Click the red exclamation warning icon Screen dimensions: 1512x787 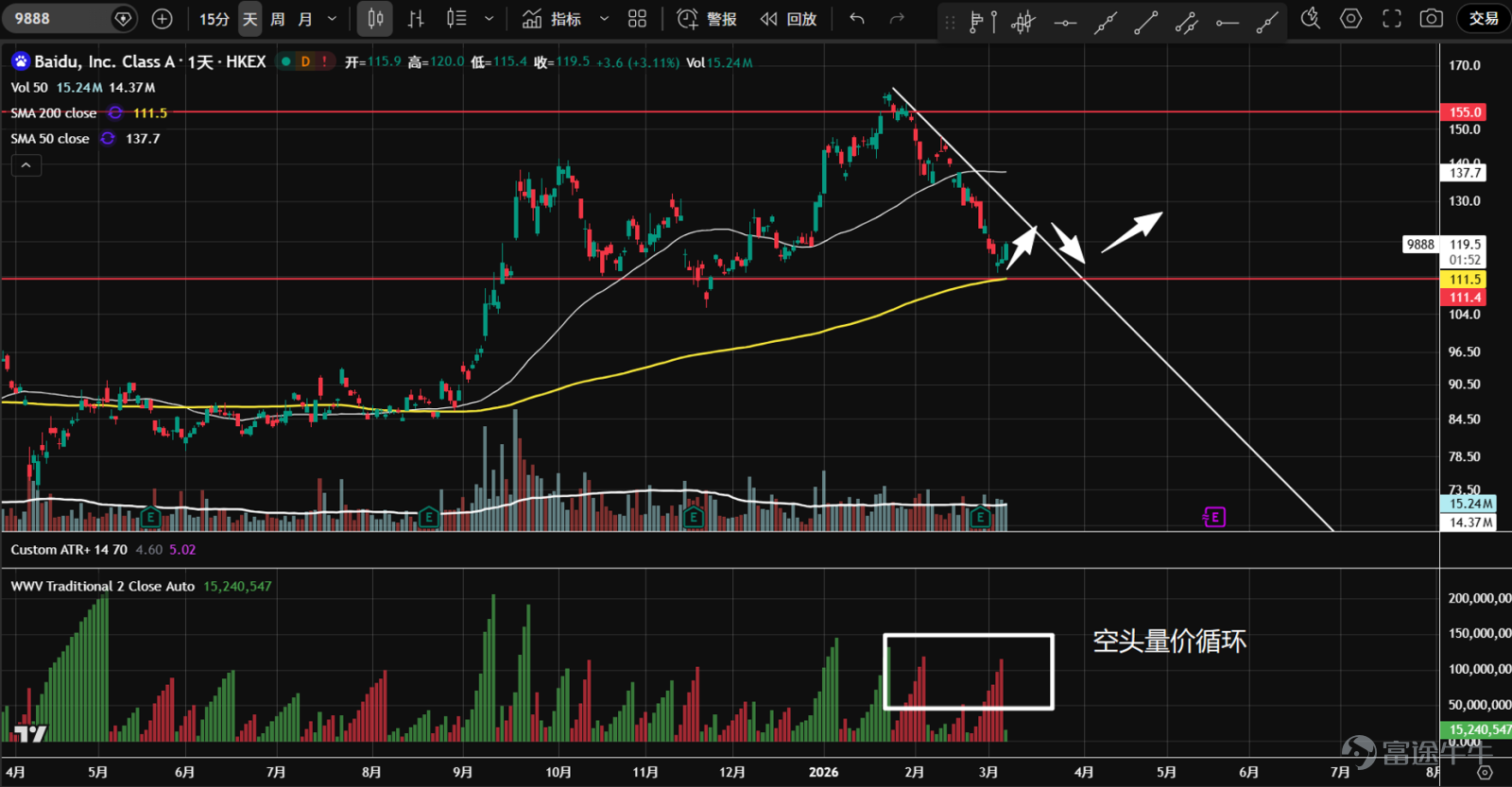point(324,61)
